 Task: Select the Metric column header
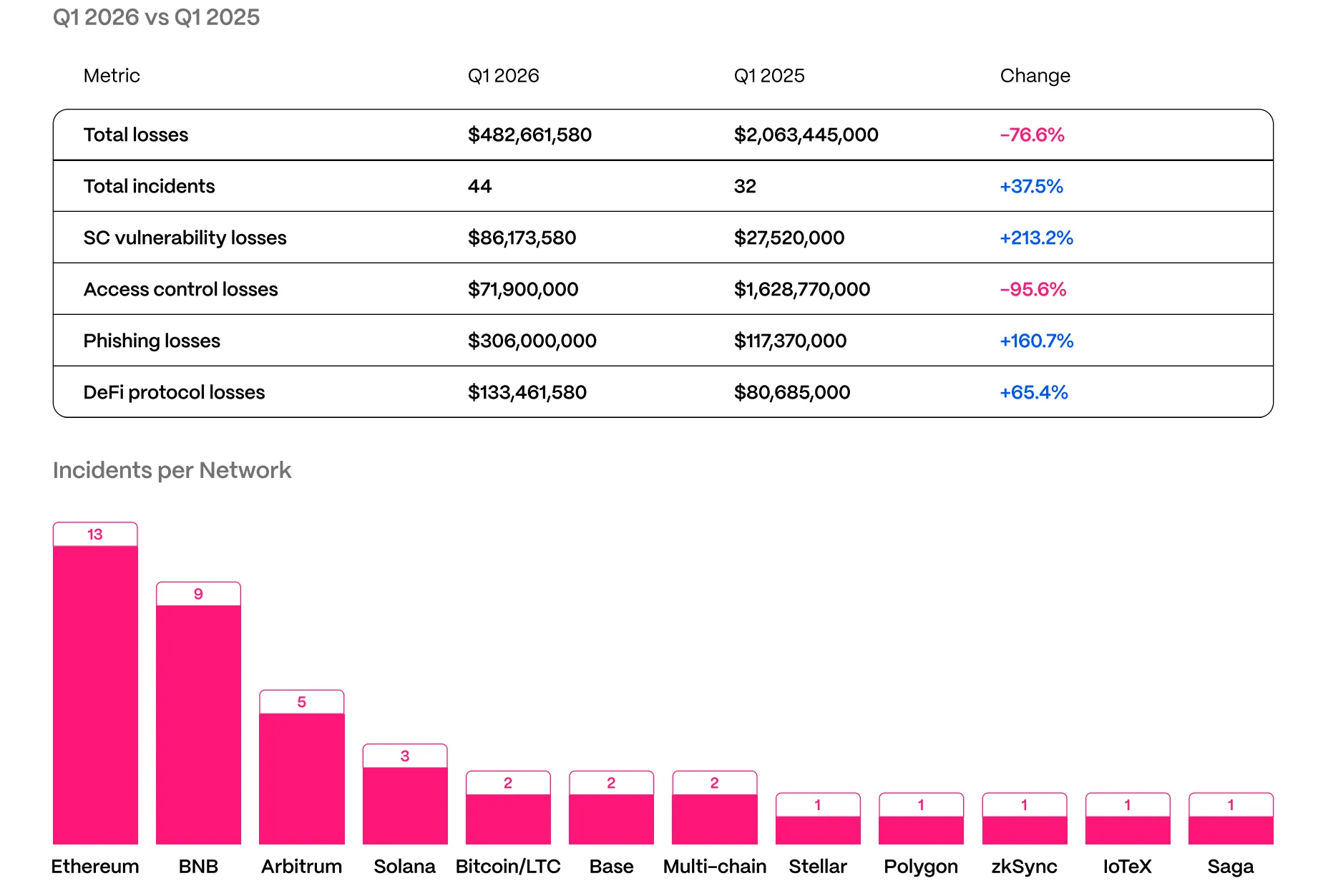[x=112, y=75]
